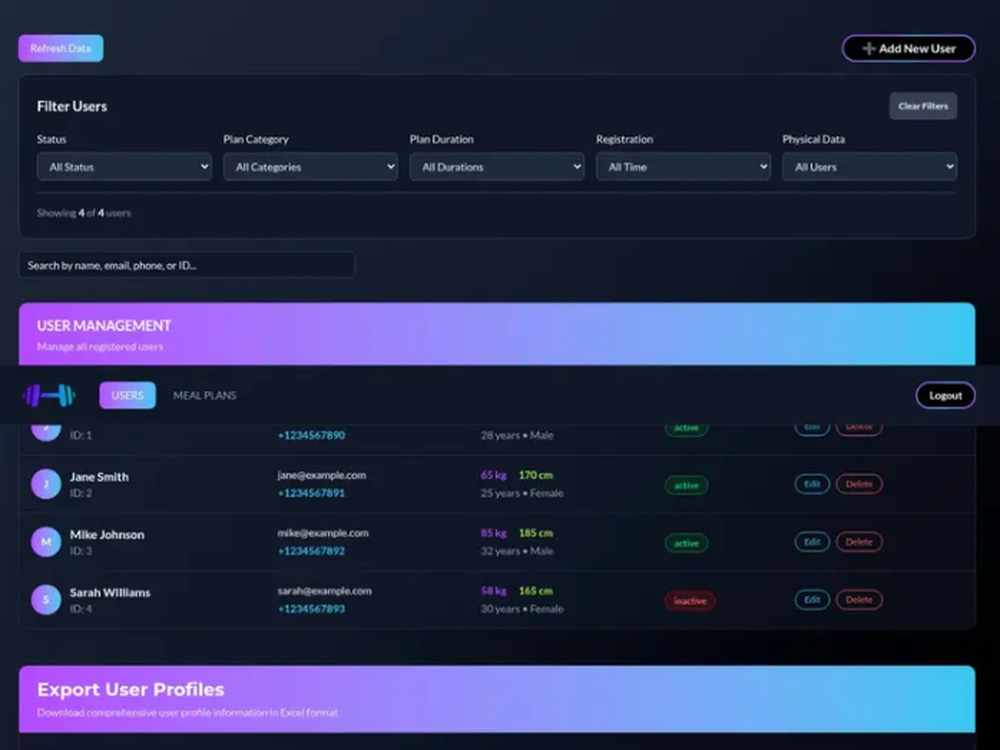Click jane@example.com email

pyautogui.click(x=321, y=475)
